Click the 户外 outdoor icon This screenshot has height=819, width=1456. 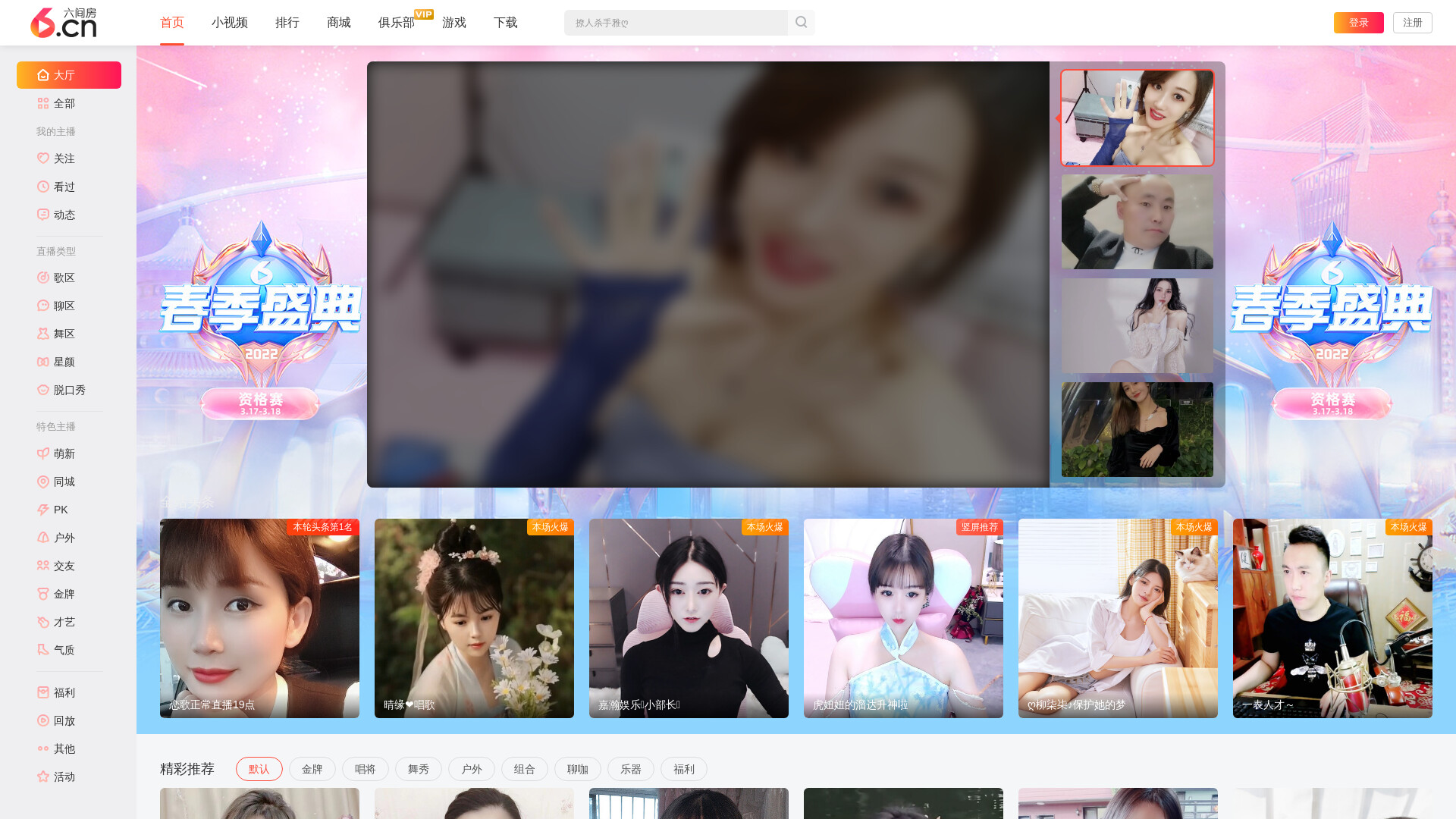point(43,538)
